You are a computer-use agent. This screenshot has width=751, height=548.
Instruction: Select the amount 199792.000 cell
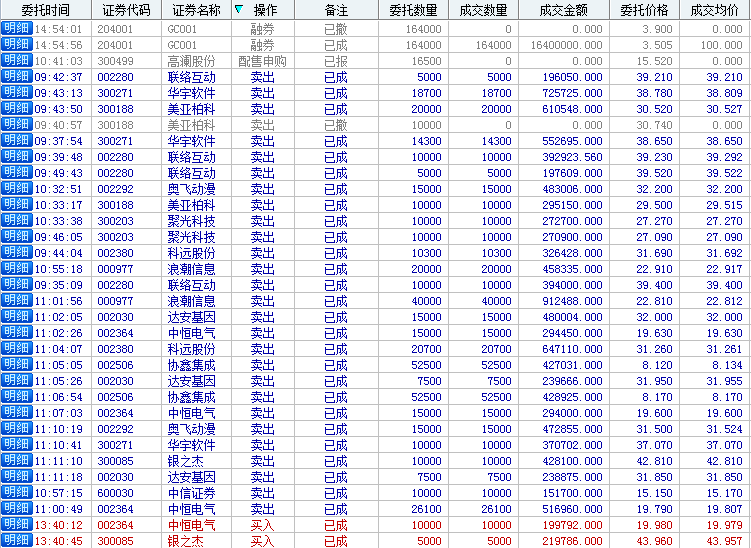pyautogui.click(x=572, y=525)
